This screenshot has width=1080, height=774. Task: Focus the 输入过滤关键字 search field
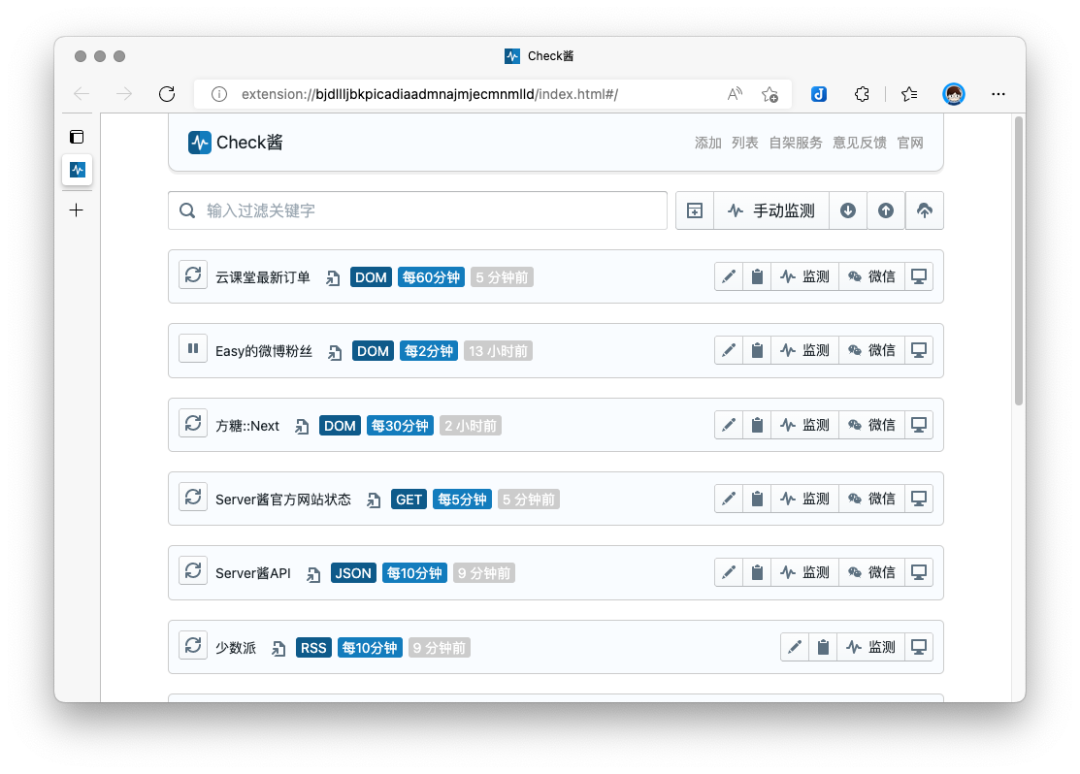pyautogui.click(x=417, y=210)
